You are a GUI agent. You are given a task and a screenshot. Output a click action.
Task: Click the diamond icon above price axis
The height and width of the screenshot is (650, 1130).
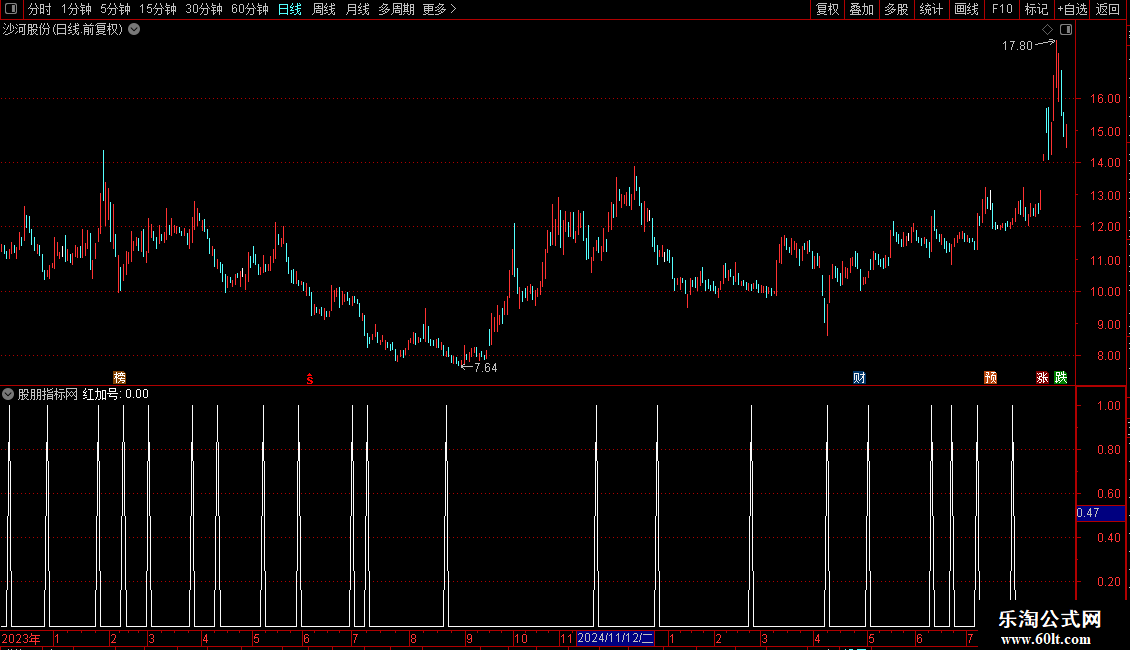(1048, 30)
